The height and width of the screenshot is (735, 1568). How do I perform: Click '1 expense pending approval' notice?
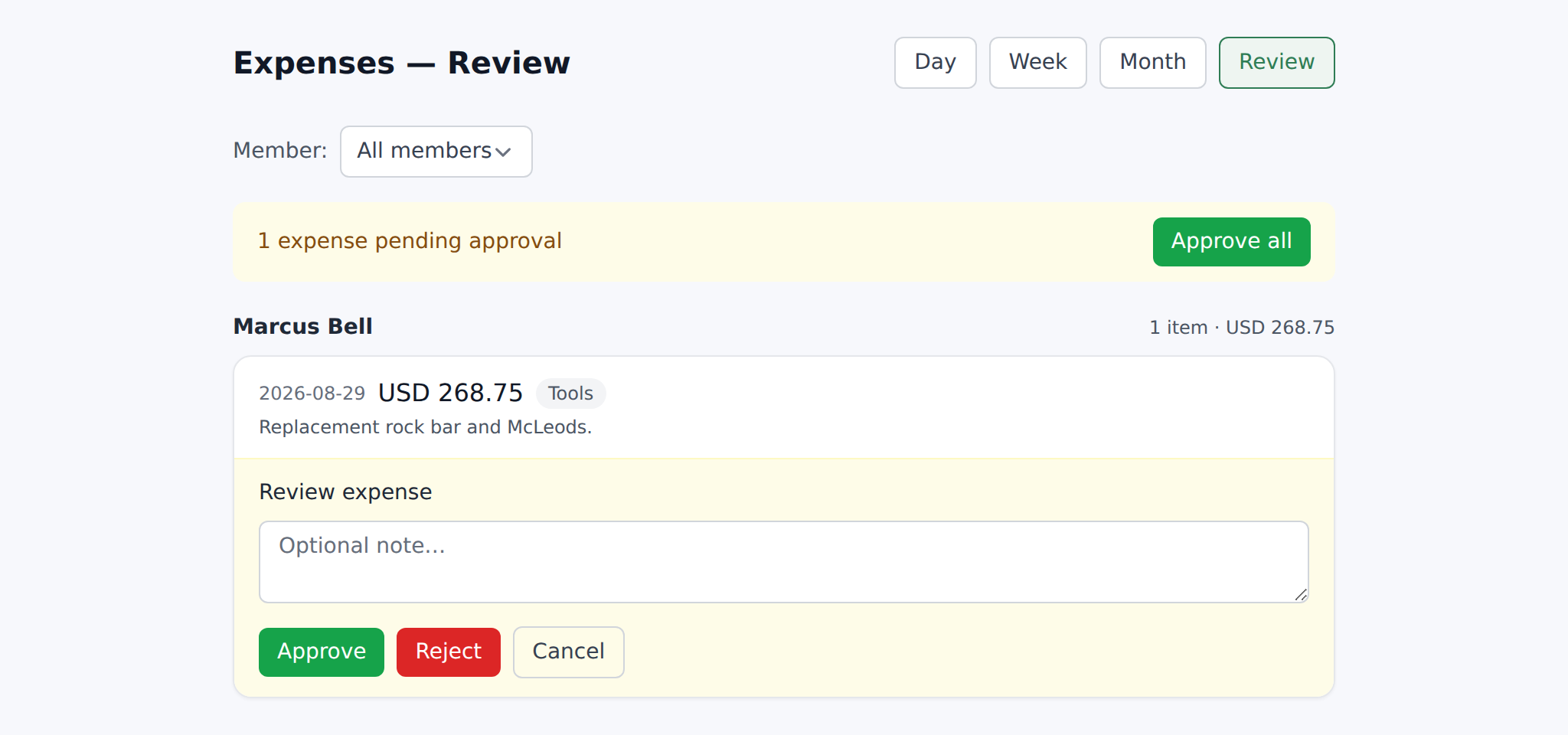(410, 241)
